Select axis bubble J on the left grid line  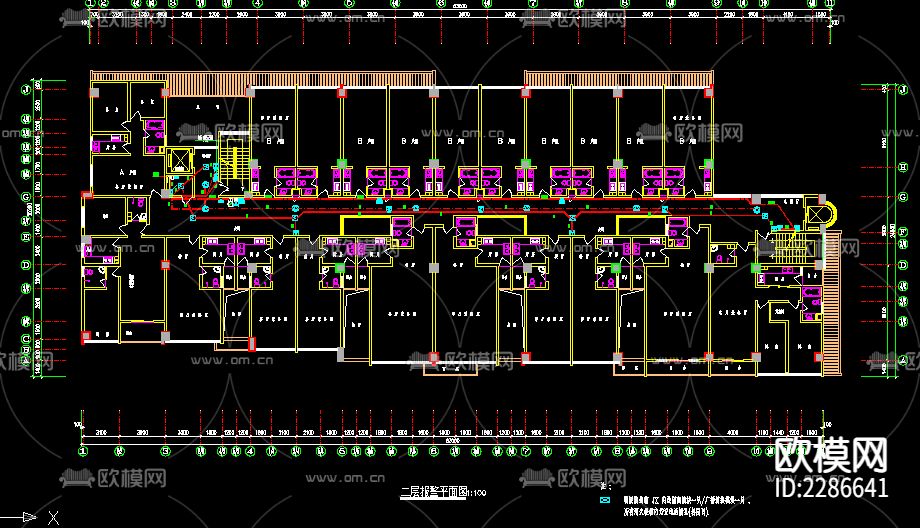[x=26, y=90]
